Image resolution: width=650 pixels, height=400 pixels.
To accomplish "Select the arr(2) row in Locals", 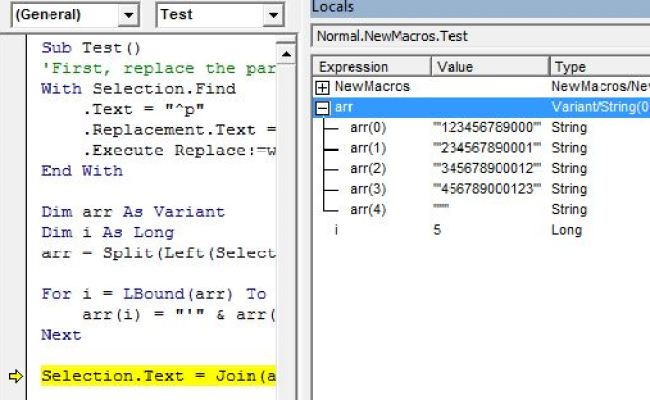I will (481, 169).
